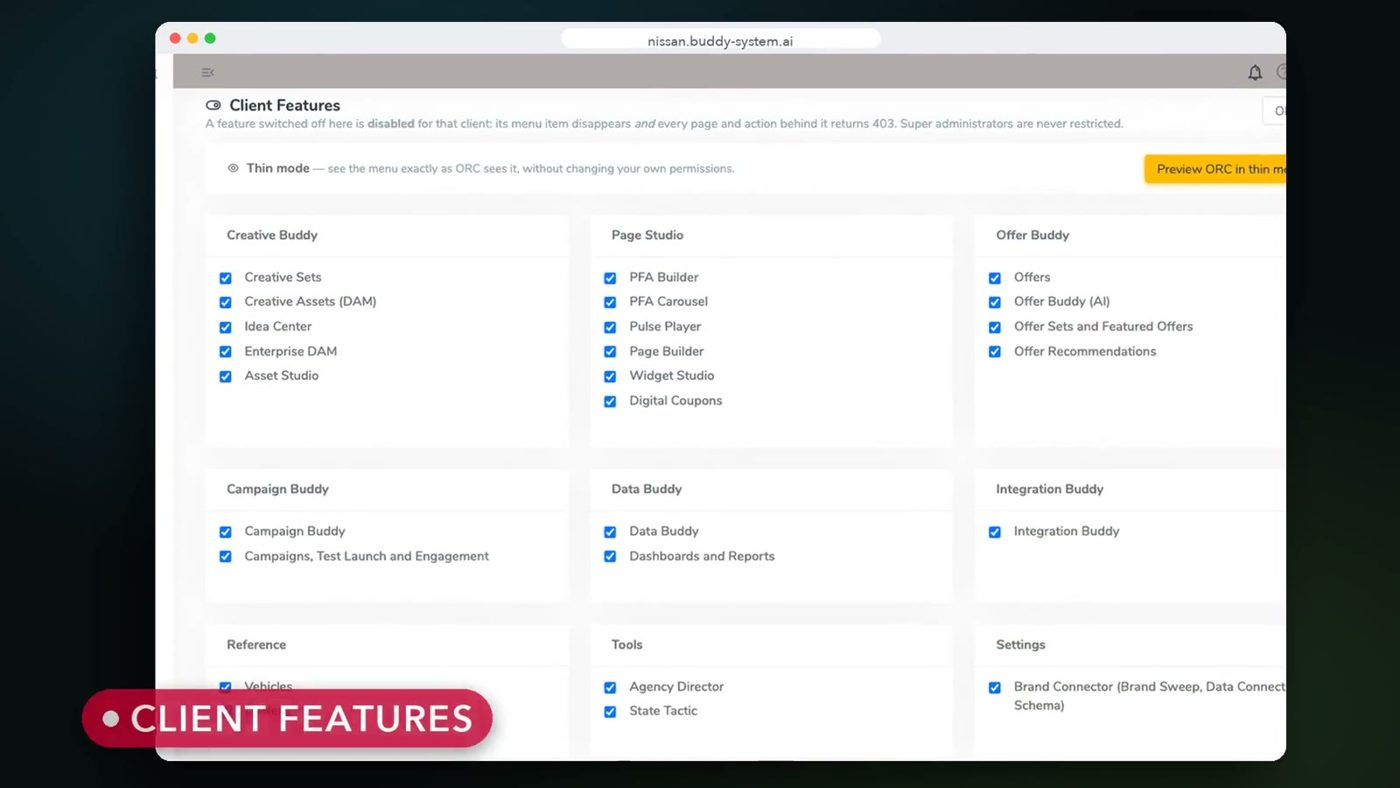Toggle the PFA Carousel checkbox
Screen dimensions: 1400x788
[x=610, y=302]
